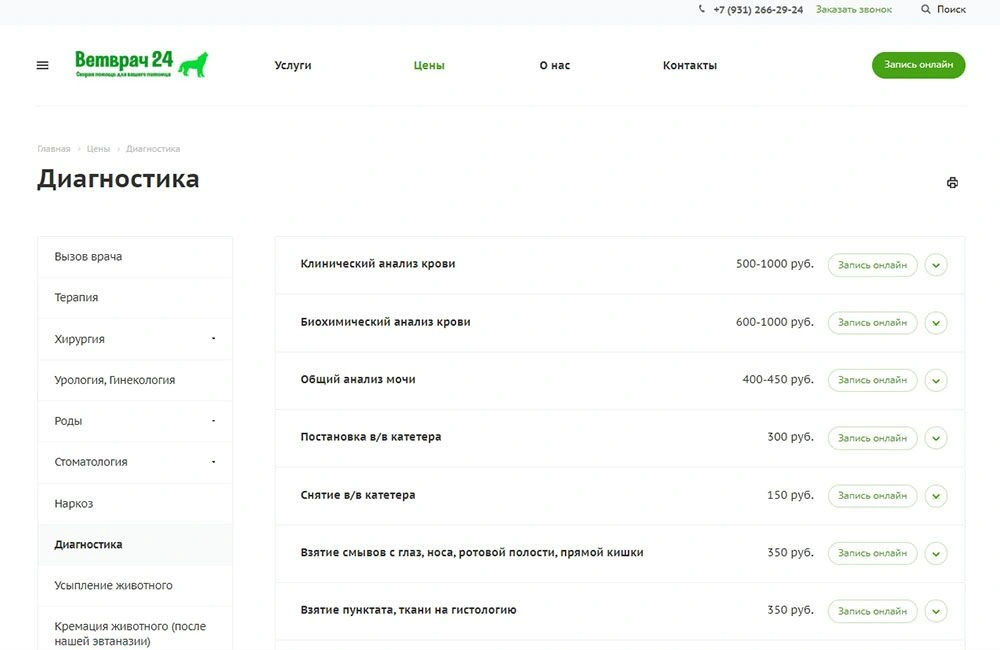Click Заказать звонок link
Screen dimensions: 1000x650
[853, 10]
